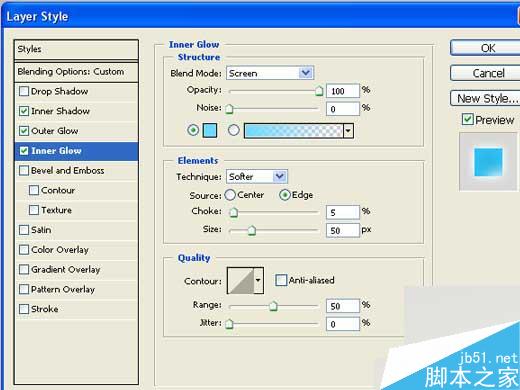Click the Range slider handle

tap(273, 306)
